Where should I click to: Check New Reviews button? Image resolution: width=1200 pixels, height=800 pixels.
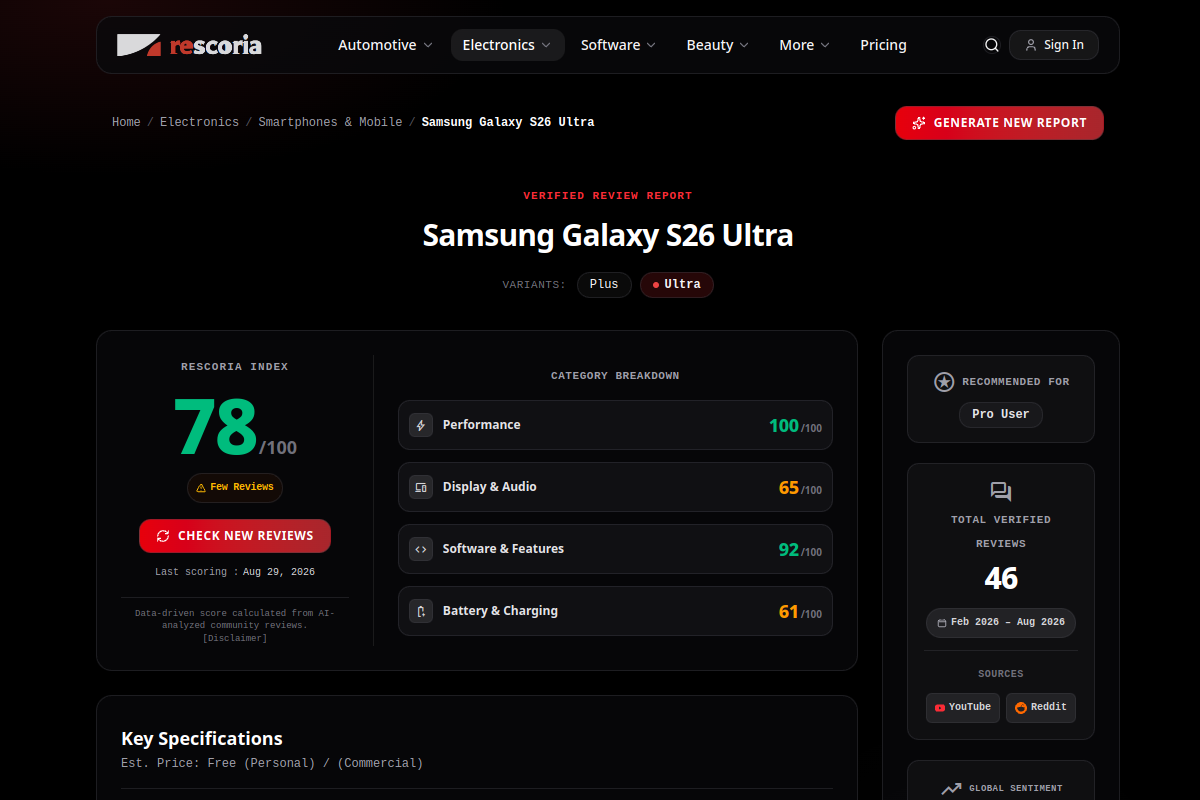(x=235, y=536)
